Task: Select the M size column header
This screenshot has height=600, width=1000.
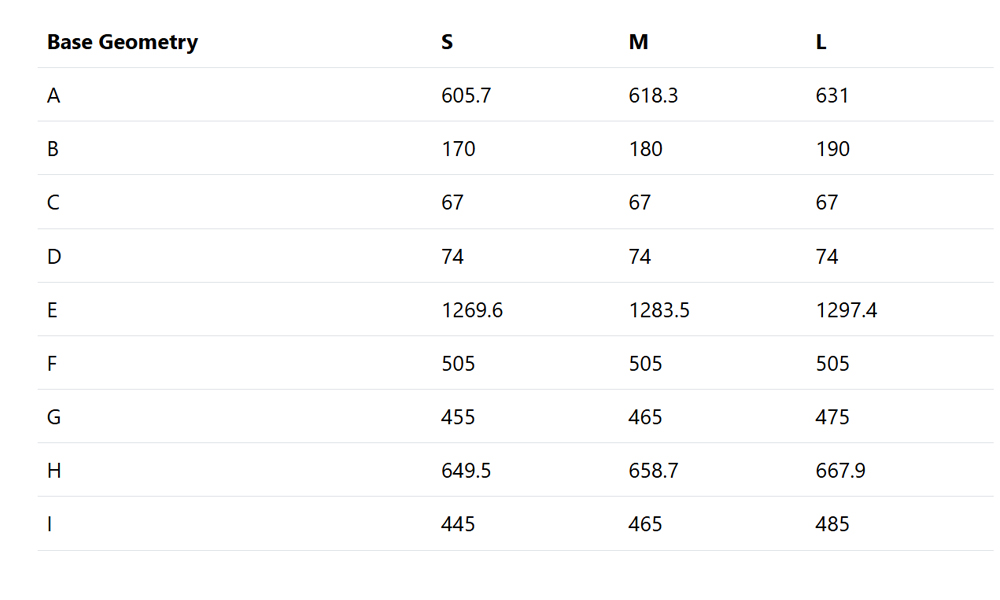Action: [638, 42]
